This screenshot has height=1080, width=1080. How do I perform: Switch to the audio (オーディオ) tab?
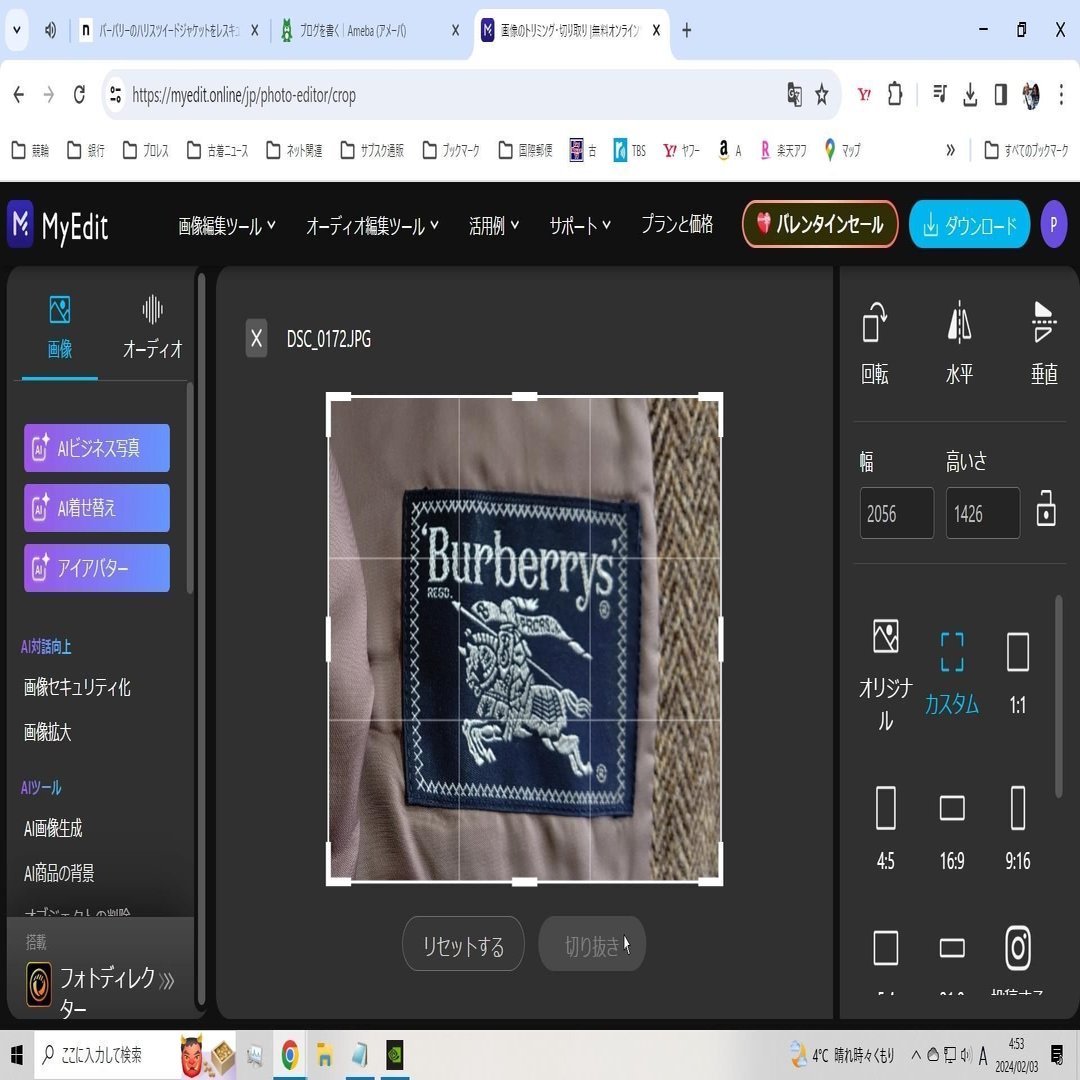point(152,329)
